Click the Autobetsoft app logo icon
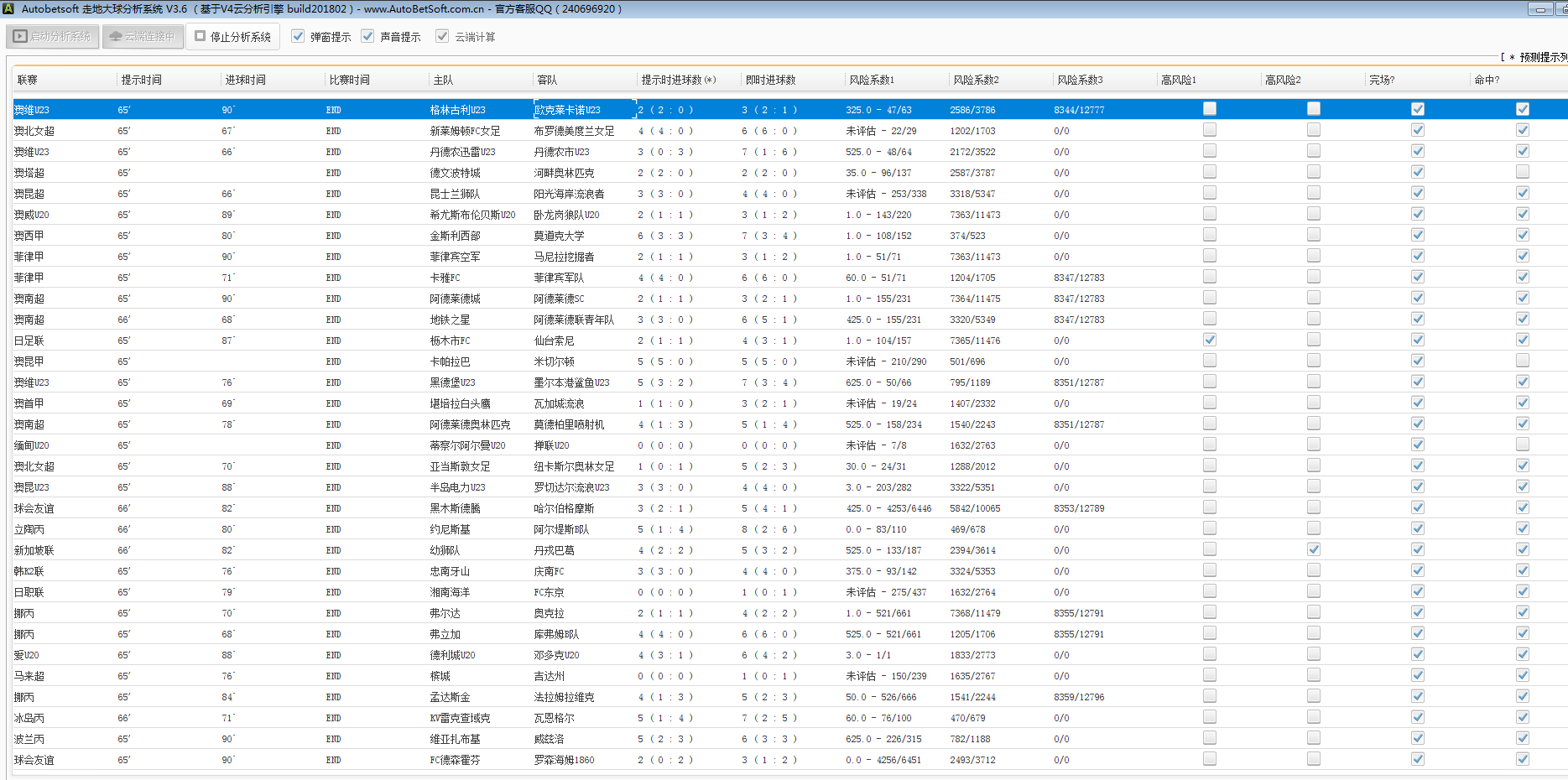 8,9
